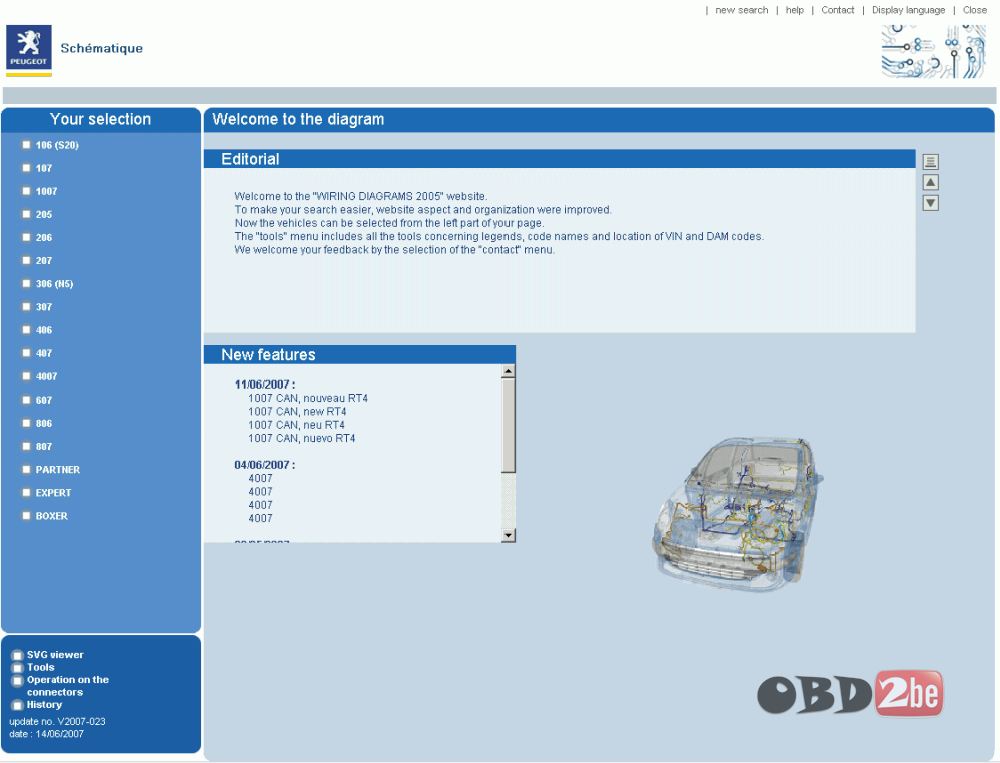Image resolution: width=1000 pixels, height=763 pixels.
Task: Tick the 406 checkbox
Action: [26, 330]
